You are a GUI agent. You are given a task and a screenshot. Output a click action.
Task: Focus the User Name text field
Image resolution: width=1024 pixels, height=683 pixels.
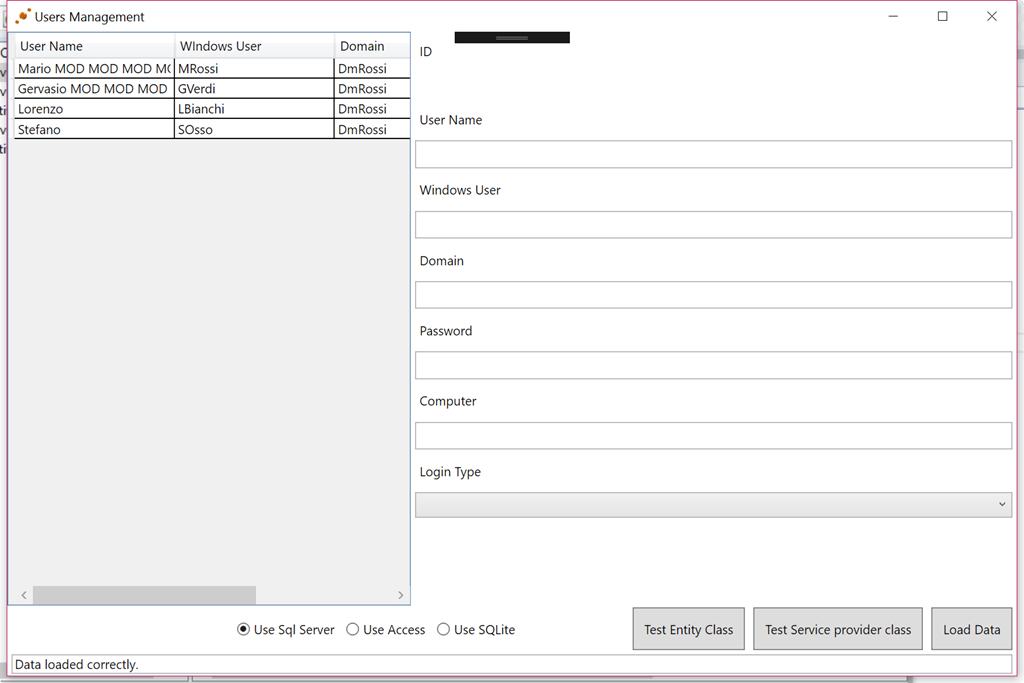pyautogui.click(x=713, y=154)
